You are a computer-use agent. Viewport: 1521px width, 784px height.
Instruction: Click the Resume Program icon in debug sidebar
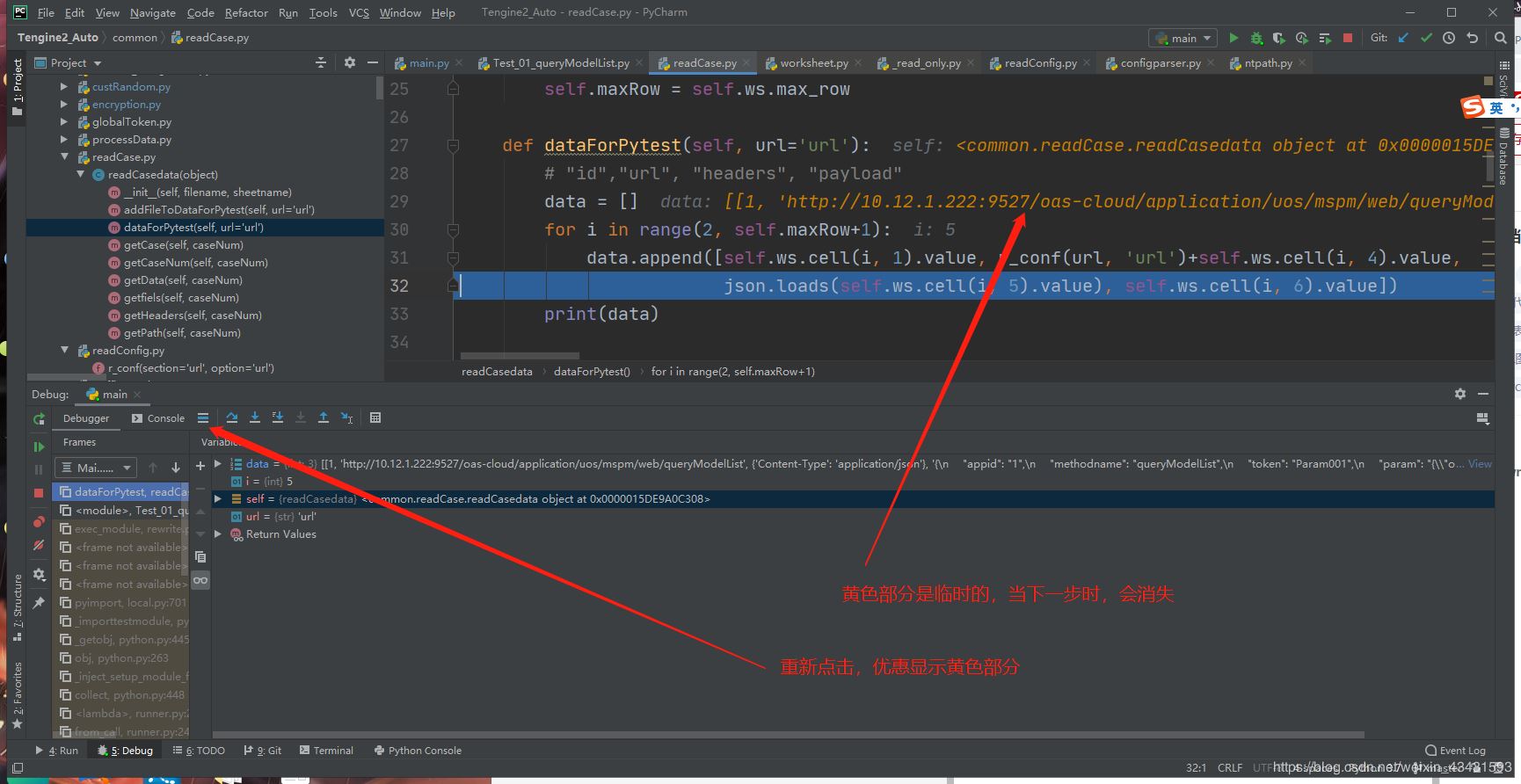[39, 446]
